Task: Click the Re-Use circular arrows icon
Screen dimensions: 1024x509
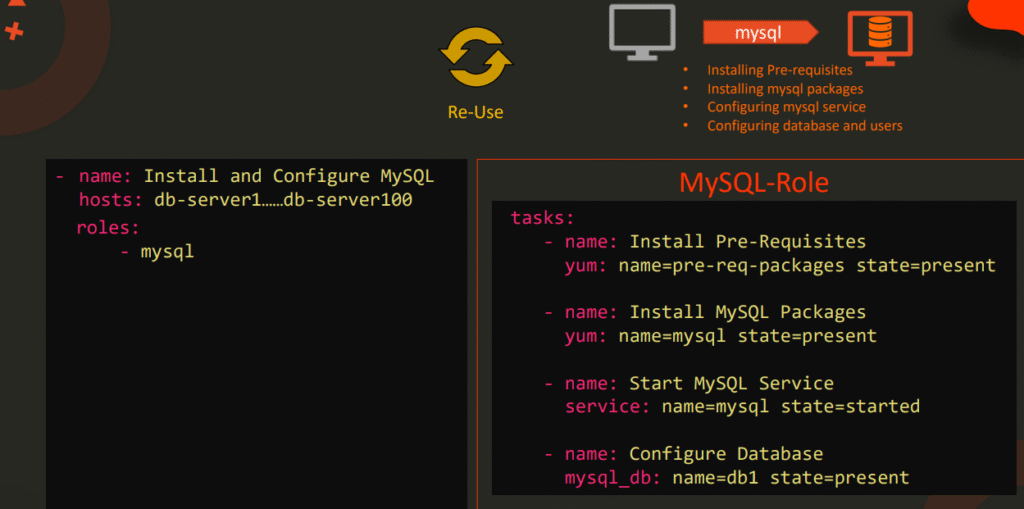Action: tap(476, 56)
